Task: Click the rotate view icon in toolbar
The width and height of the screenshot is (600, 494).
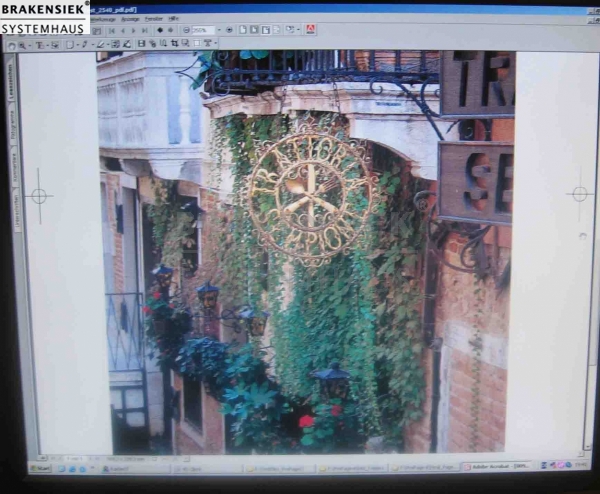Action: tap(290, 30)
